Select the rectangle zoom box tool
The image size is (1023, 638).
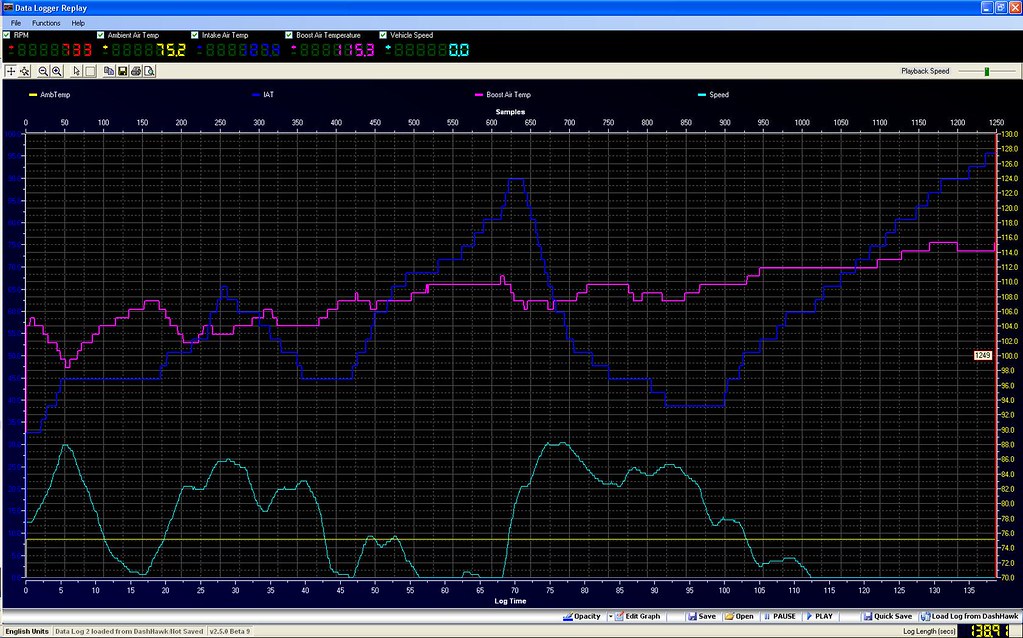(90, 71)
